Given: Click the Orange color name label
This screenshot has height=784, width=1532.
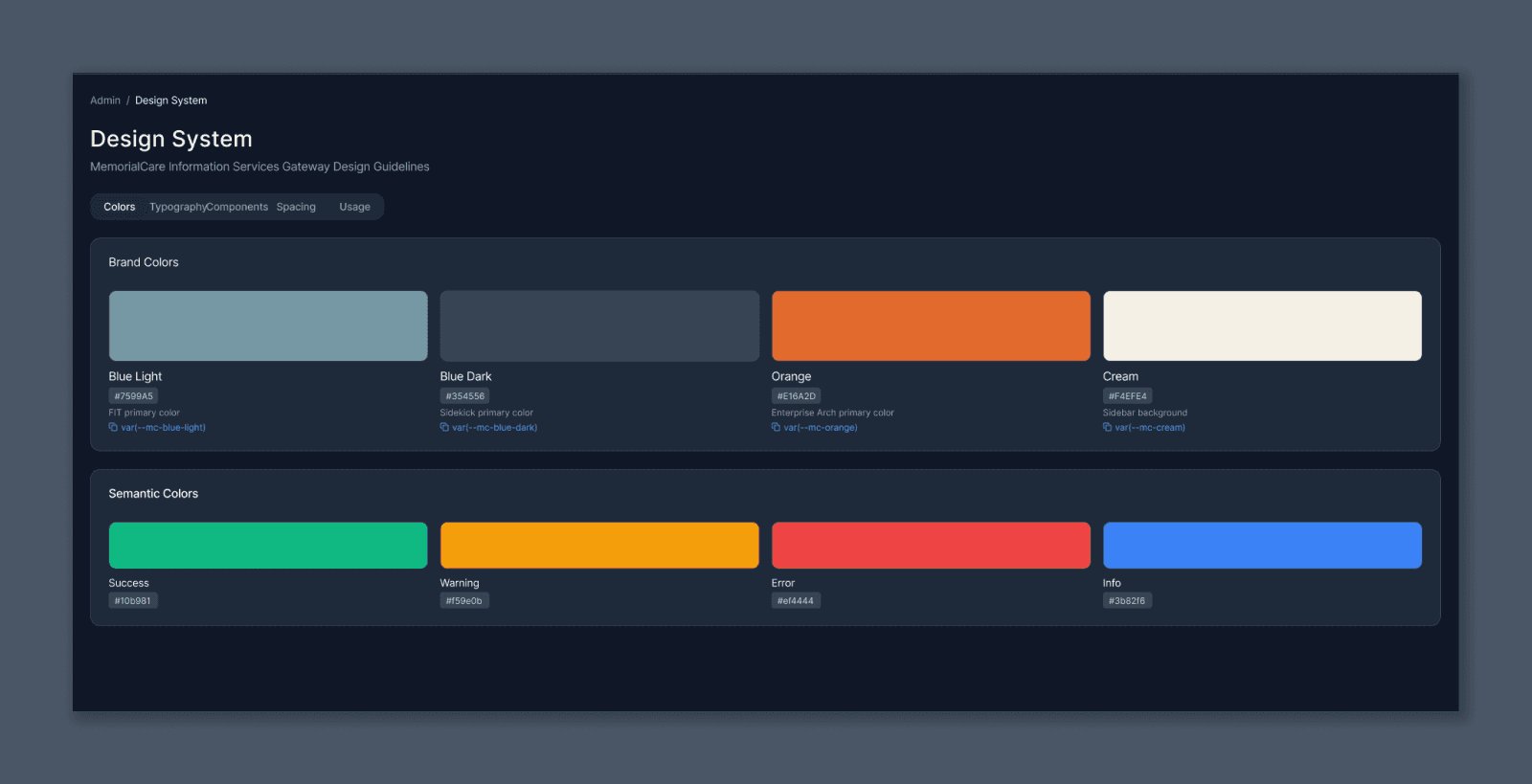Looking at the screenshot, I should point(791,376).
